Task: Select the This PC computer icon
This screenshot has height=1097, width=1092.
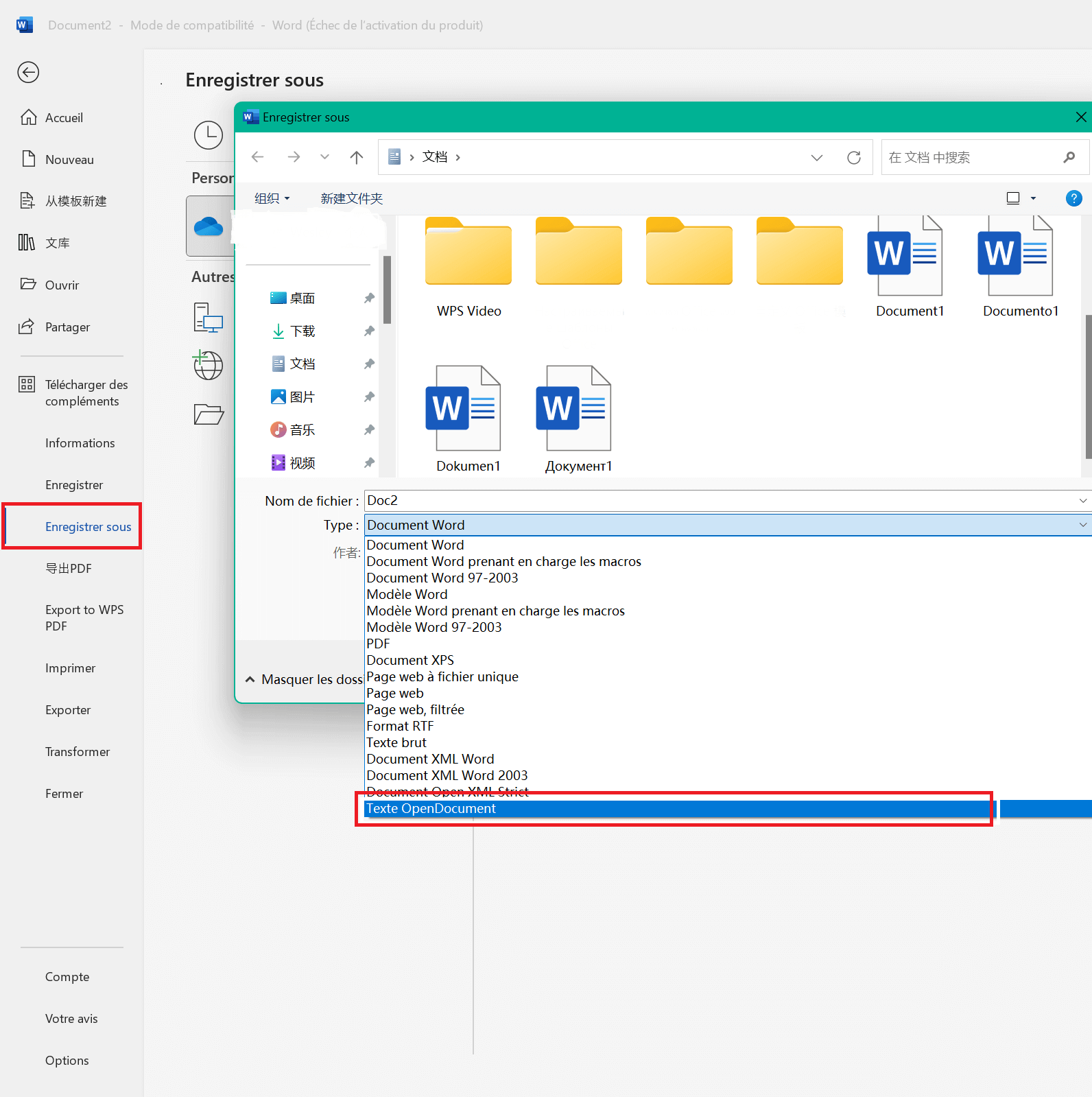Action: (x=209, y=318)
